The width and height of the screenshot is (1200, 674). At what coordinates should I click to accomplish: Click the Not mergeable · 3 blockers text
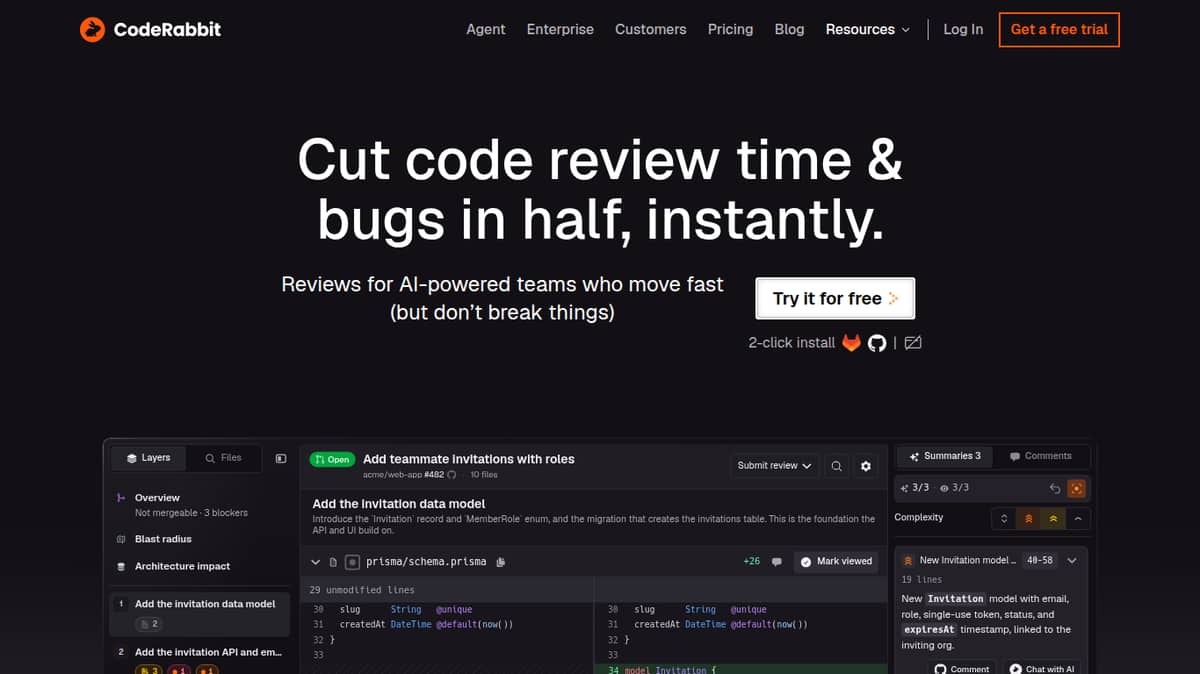(x=191, y=513)
